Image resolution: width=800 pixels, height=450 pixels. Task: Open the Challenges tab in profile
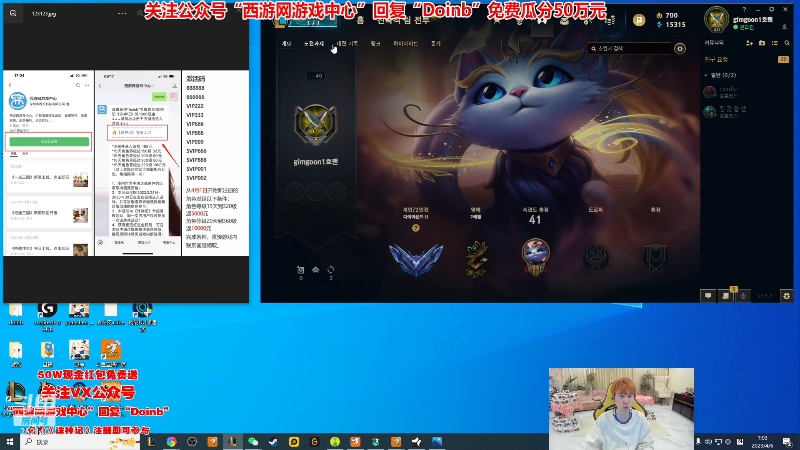coord(314,44)
